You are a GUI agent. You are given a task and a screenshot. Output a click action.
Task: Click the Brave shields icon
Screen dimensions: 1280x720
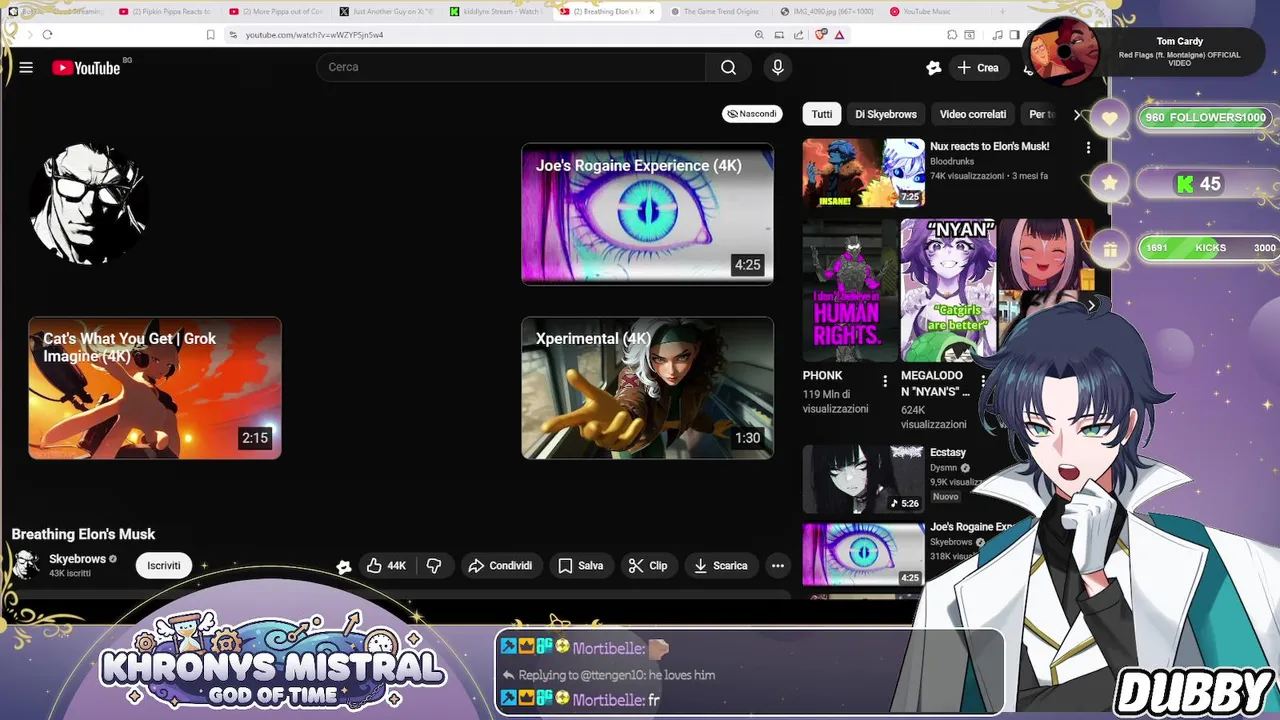point(821,35)
